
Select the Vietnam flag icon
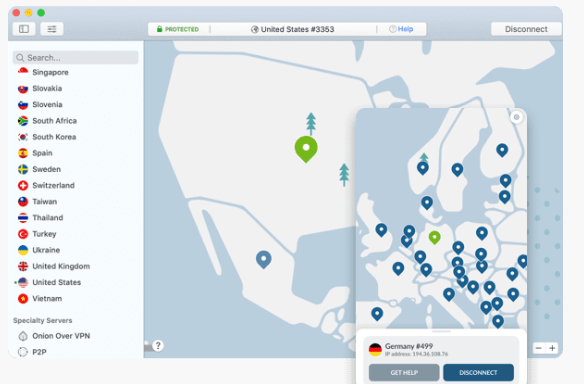[23, 299]
